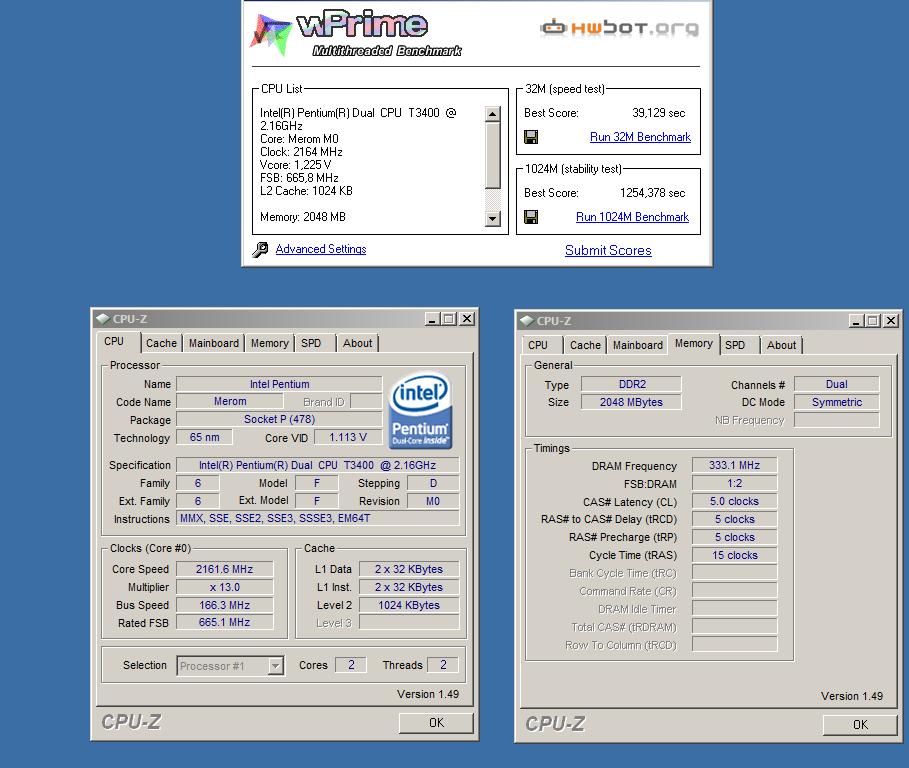Click the Core Speed value 2161.6 MHz
Viewport: 909px width, 768px height.
(224, 569)
